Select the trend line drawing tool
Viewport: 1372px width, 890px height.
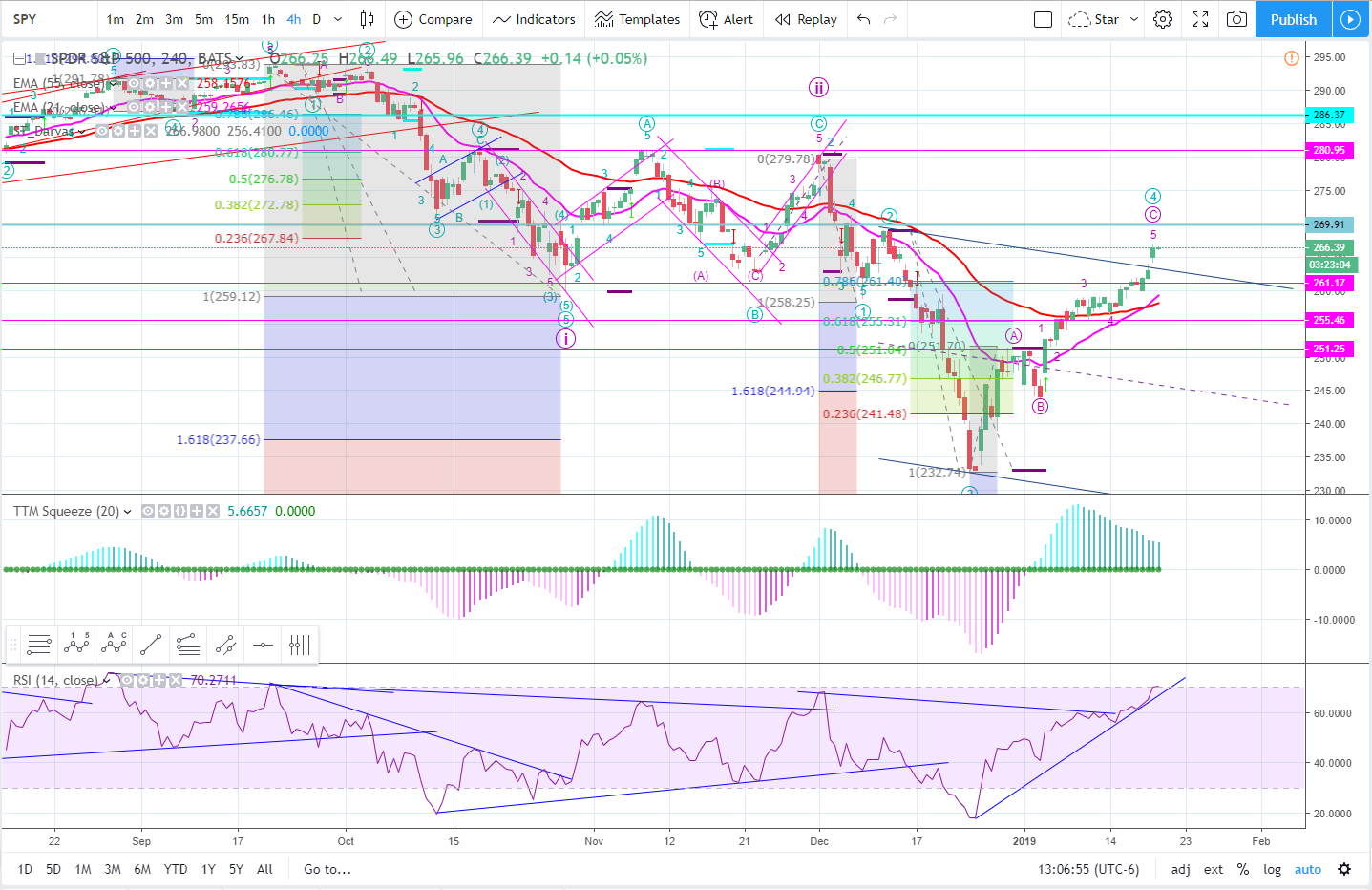point(151,646)
